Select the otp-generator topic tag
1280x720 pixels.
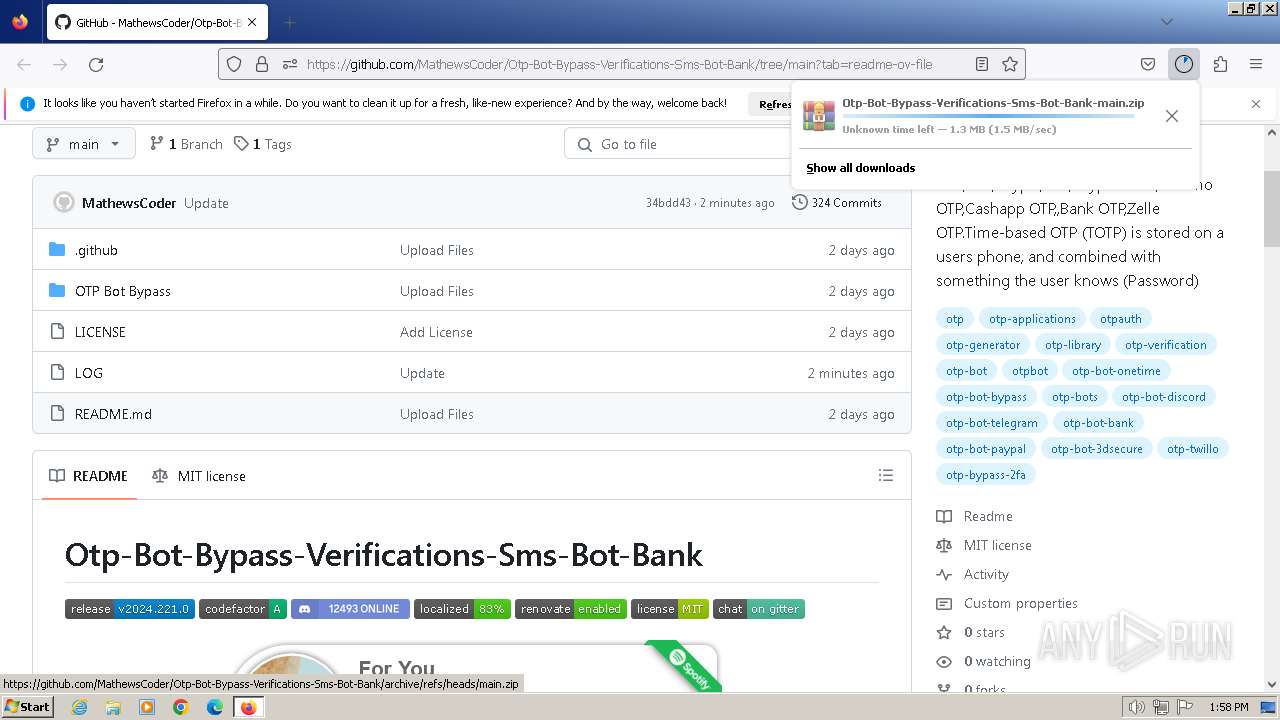coord(983,345)
